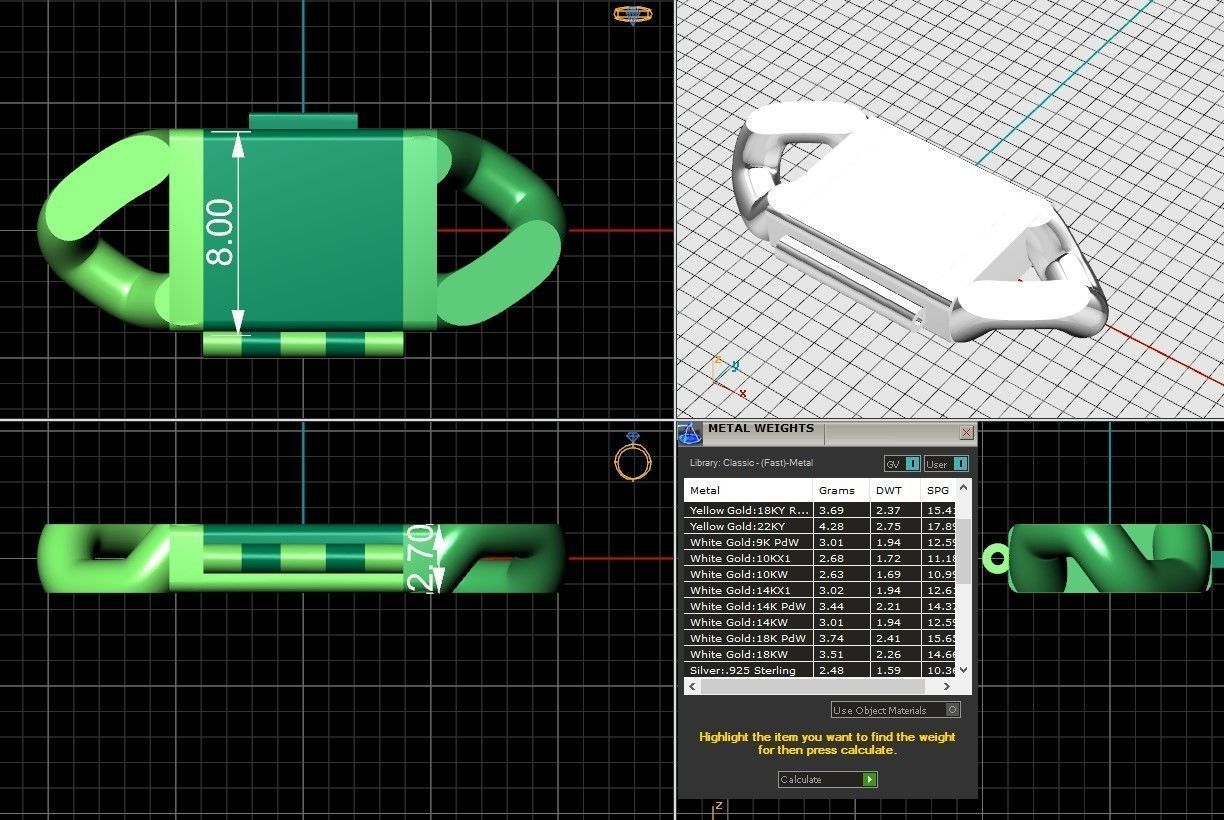
Task: Click the green arrow on Calculate
Action: click(x=870, y=779)
